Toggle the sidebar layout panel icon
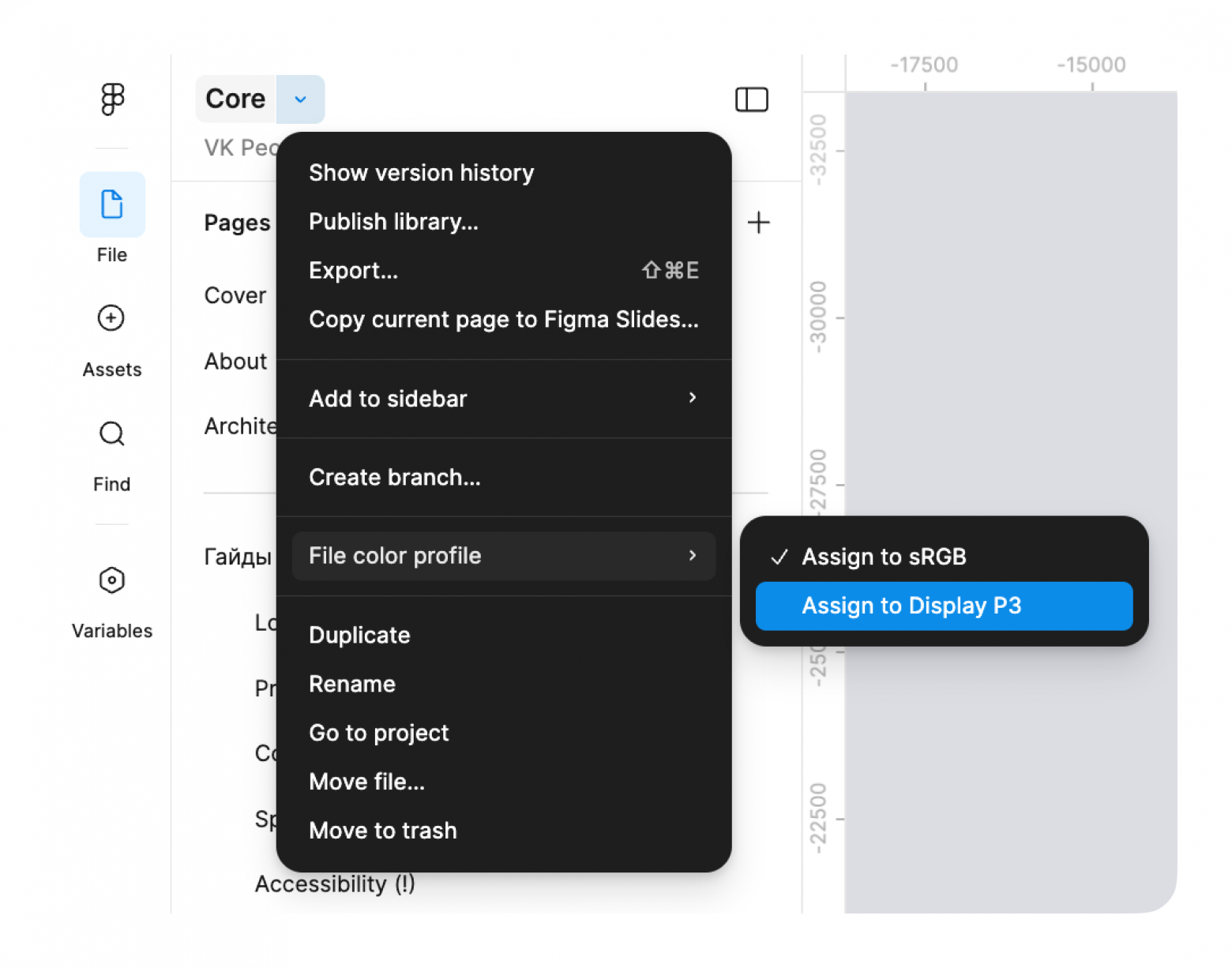The height and width of the screenshot is (968, 1232). 751,99
